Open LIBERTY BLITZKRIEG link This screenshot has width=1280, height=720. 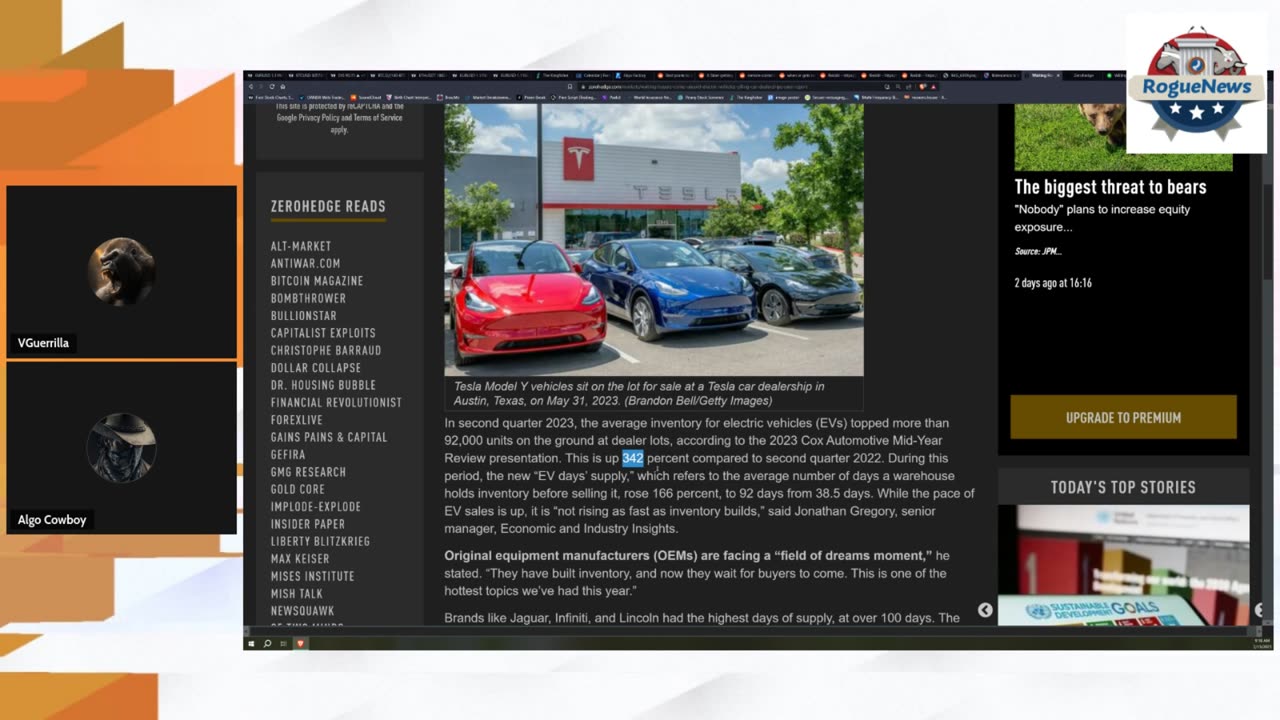320,541
